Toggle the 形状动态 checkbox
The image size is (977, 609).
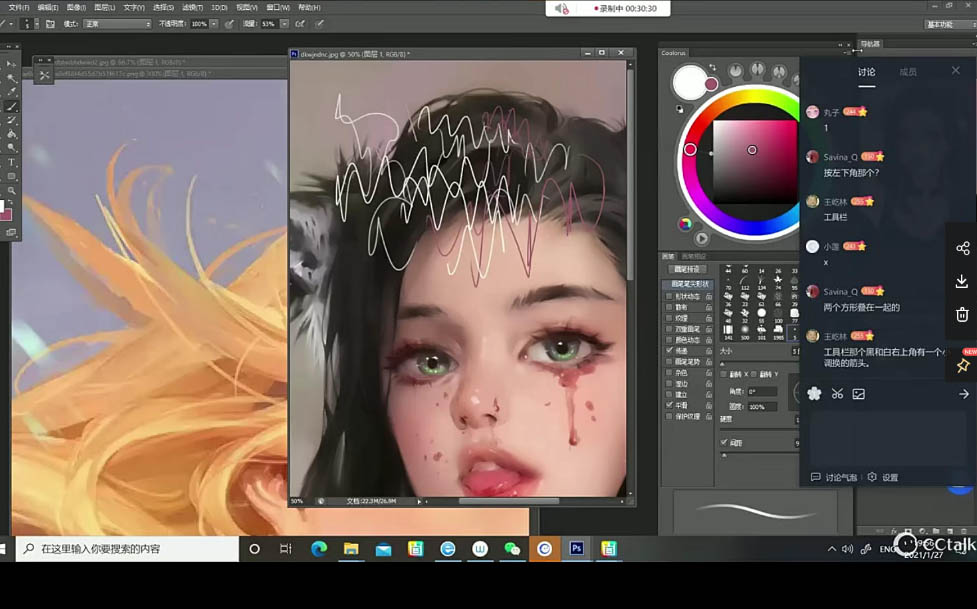(669, 296)
